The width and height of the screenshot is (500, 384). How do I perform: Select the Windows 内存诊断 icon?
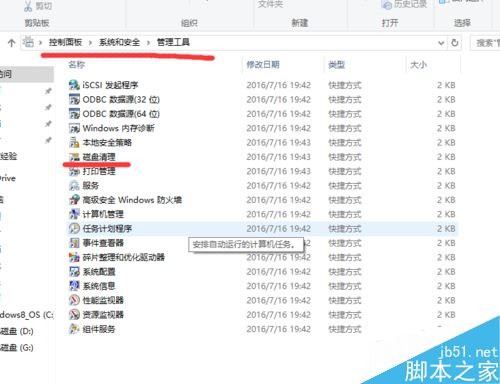click(x=74, y=128)
